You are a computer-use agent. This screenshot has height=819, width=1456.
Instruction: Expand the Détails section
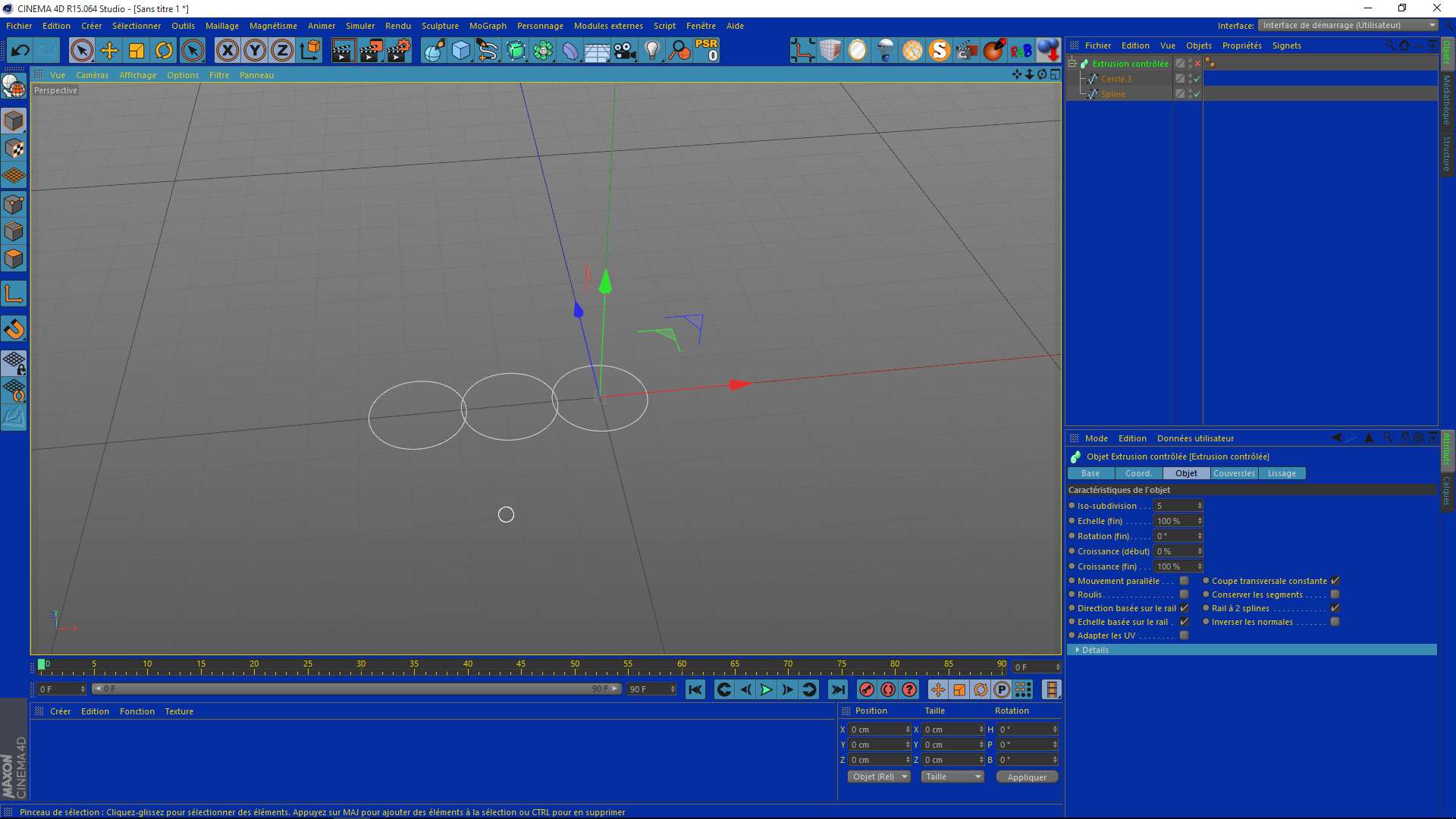pos(1078,649)
